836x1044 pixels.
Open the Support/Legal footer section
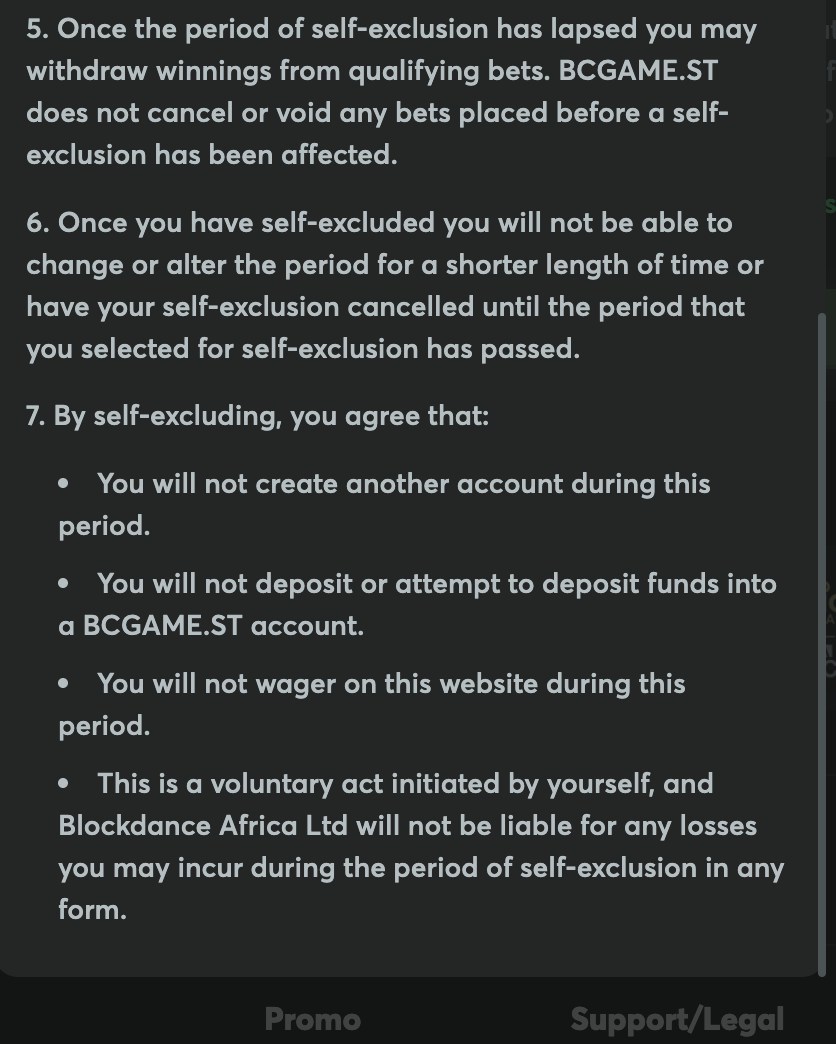click(676, 1019)
